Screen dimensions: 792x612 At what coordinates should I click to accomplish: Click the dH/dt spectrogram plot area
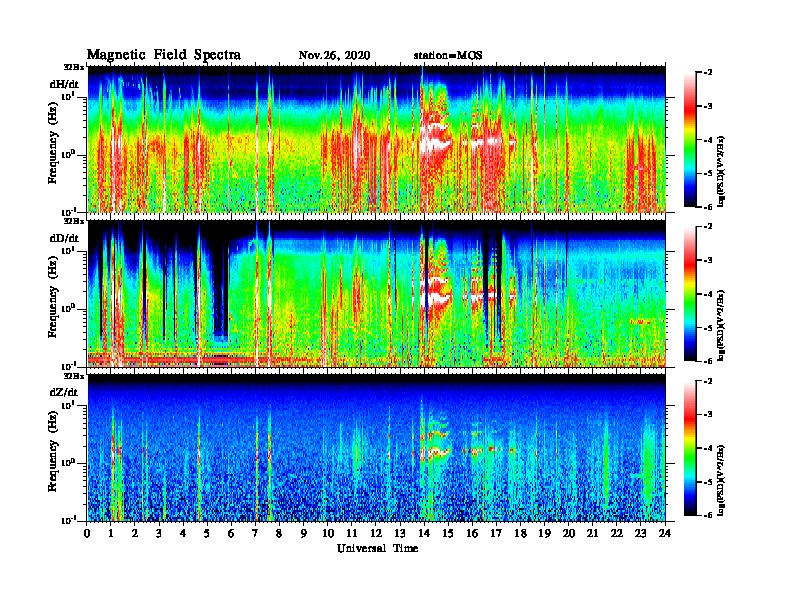[x=377, y=139]
